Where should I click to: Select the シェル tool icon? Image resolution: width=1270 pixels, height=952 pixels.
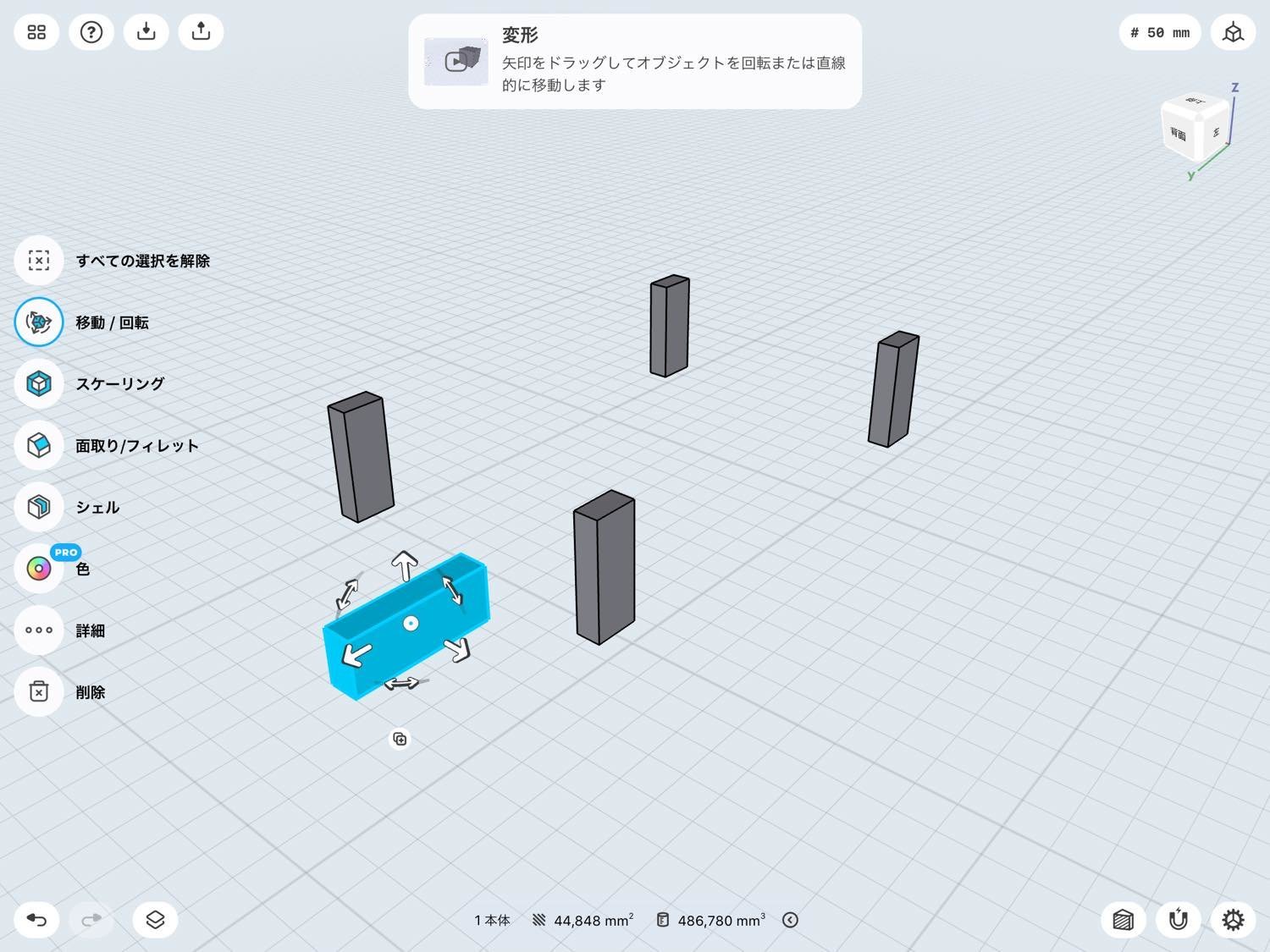coord(39,507)
